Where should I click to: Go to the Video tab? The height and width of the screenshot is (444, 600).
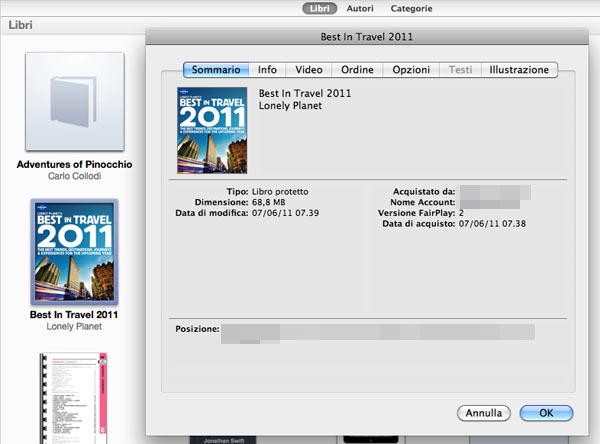pyautogui.click(x=309, y=70)
